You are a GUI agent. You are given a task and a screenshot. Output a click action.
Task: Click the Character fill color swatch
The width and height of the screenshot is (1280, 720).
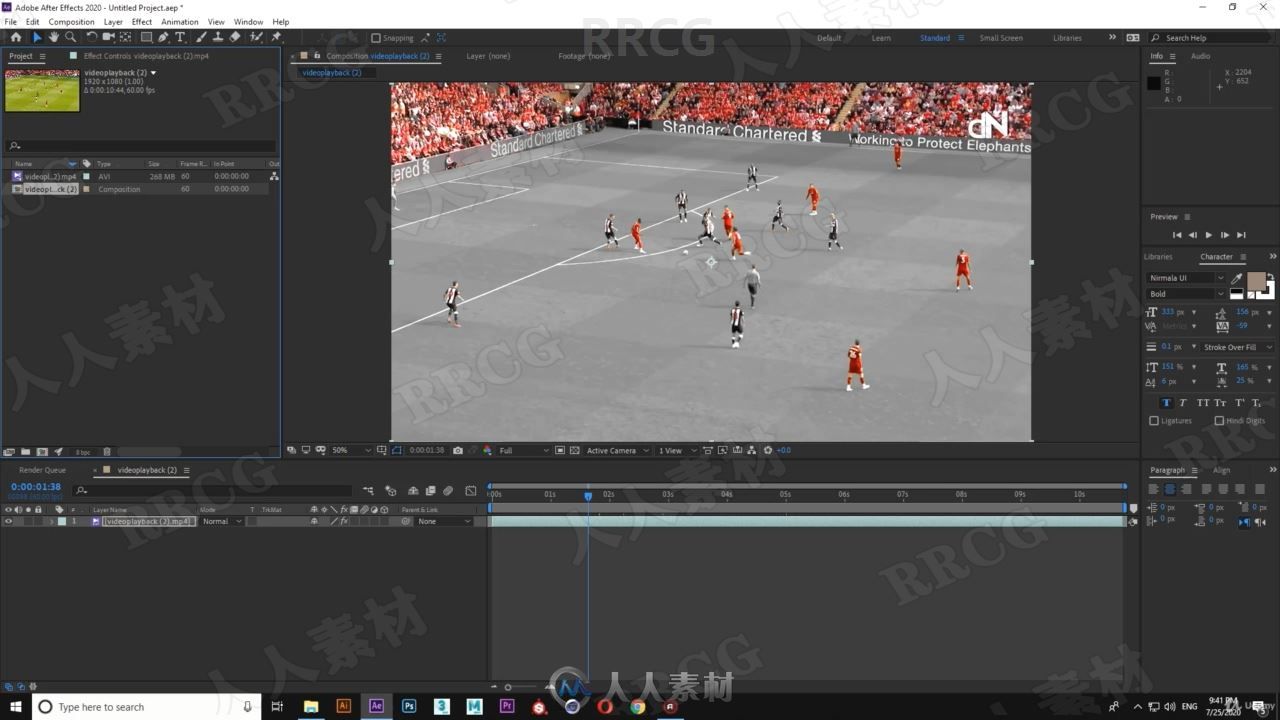coord(1256,281)
